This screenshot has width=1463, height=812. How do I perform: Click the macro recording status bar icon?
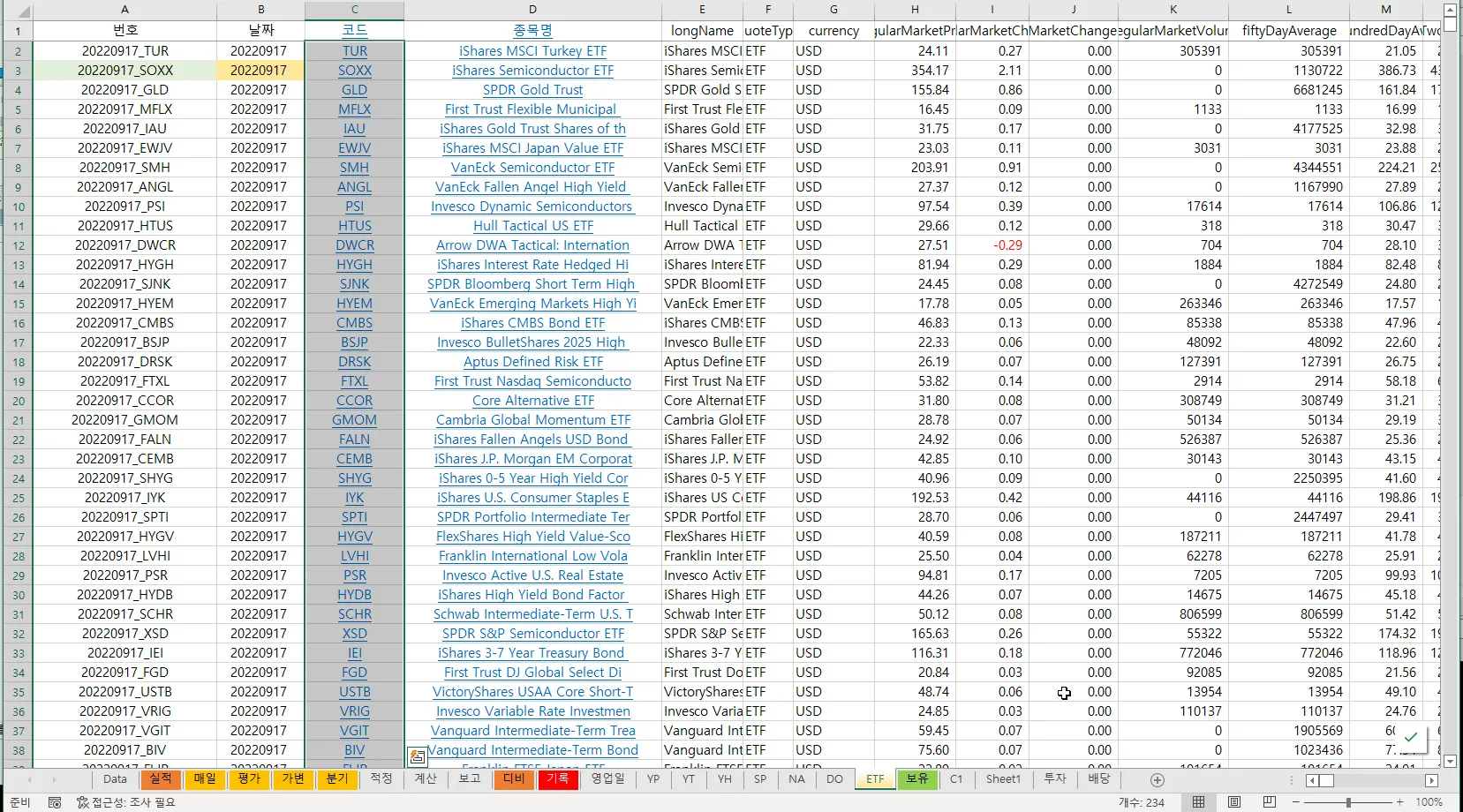(x=55, y=802)
